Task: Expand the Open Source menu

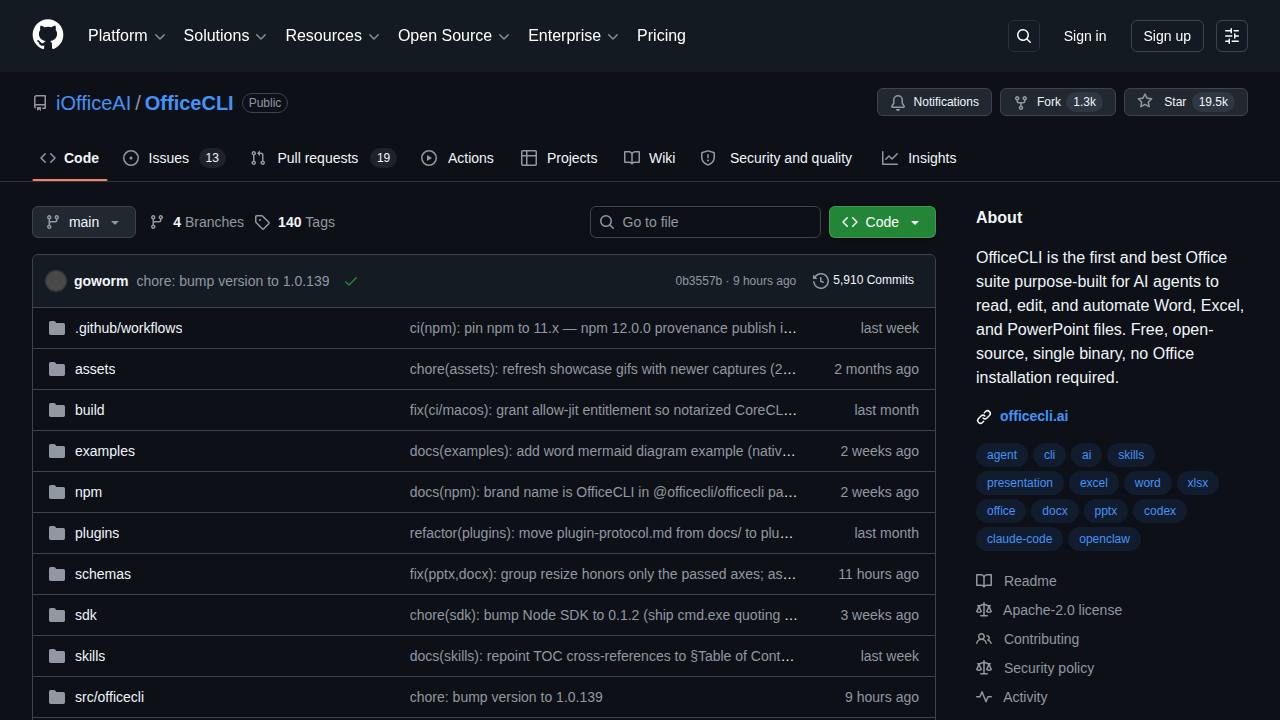Action: 454,36
